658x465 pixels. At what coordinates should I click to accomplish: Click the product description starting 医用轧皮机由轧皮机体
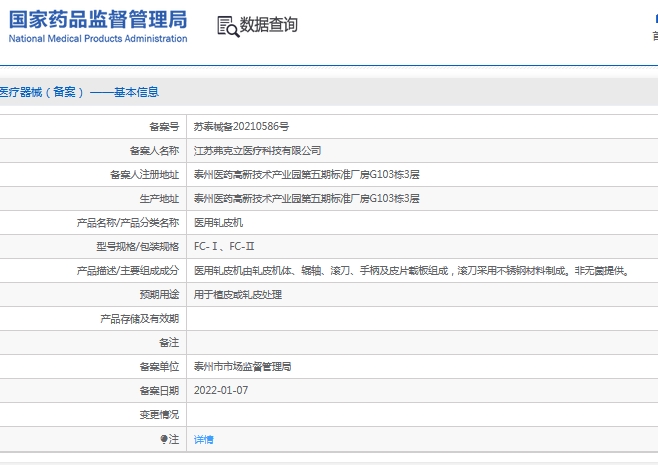[x=412, y=271]
